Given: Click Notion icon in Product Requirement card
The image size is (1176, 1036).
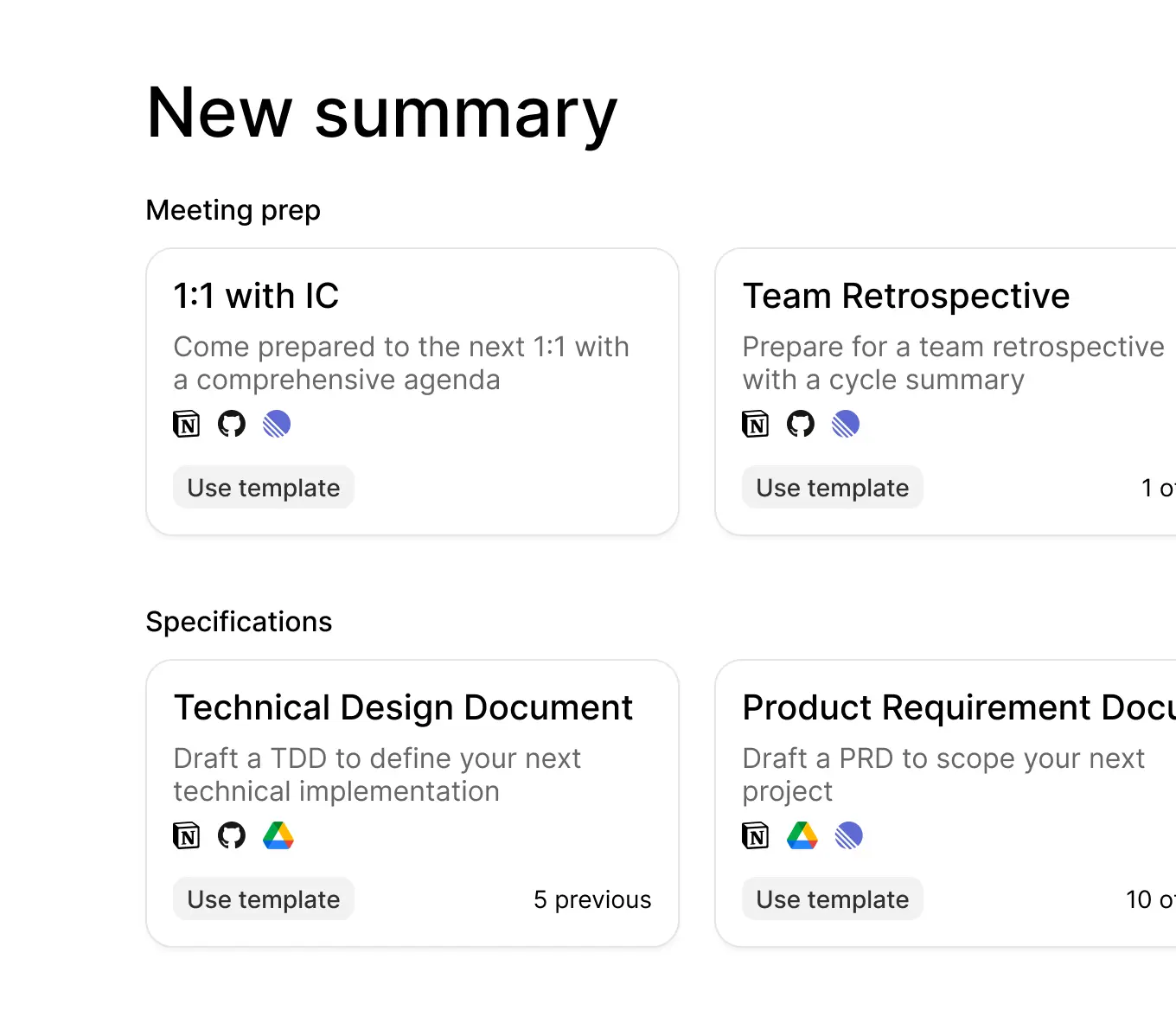Looking at the screenshot, I should click(756, 835).
